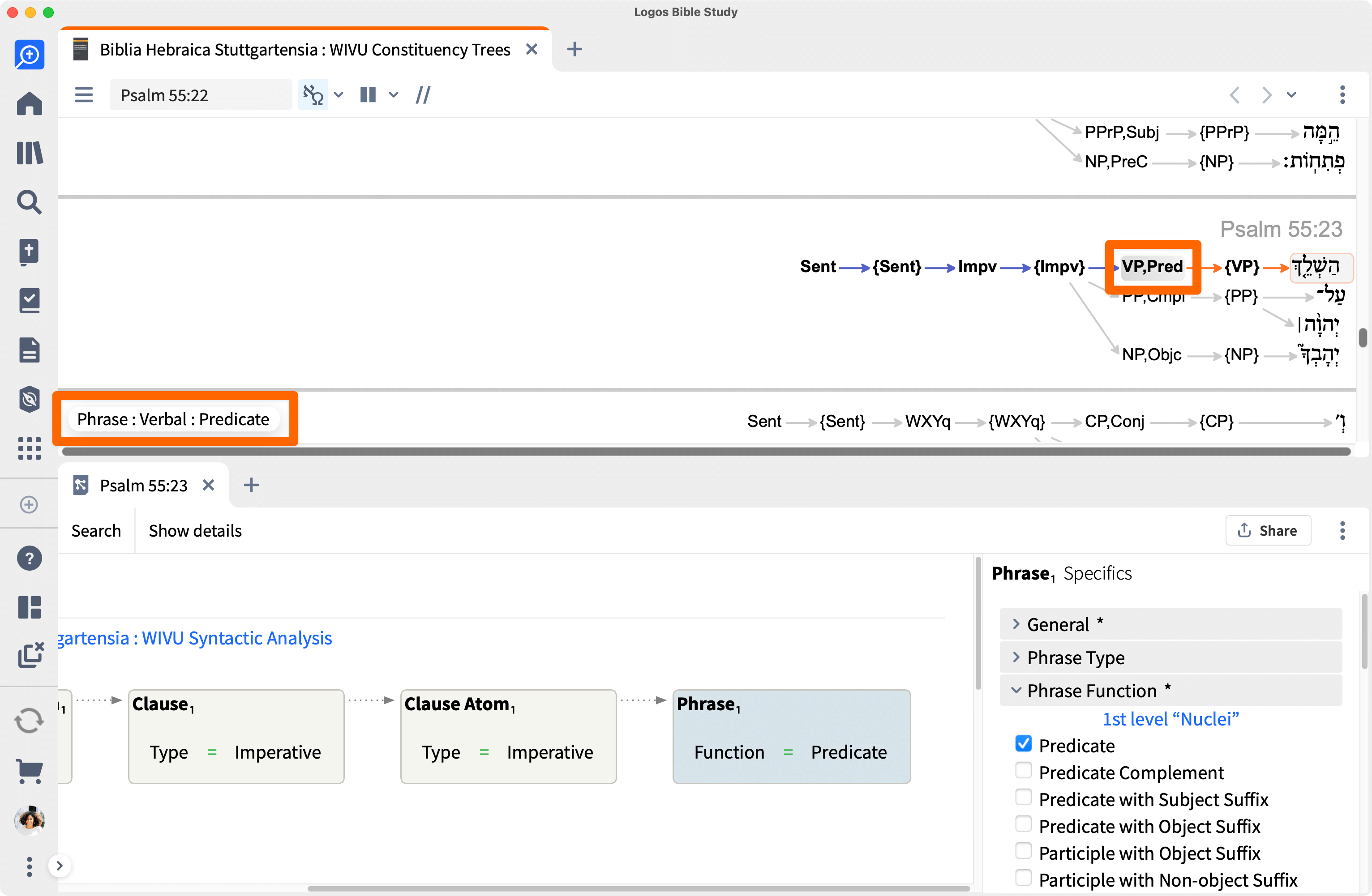The height and width of the screenshot is (896, 1372).
Task: Open dropdown next to column layout icon
Action: 394,95
